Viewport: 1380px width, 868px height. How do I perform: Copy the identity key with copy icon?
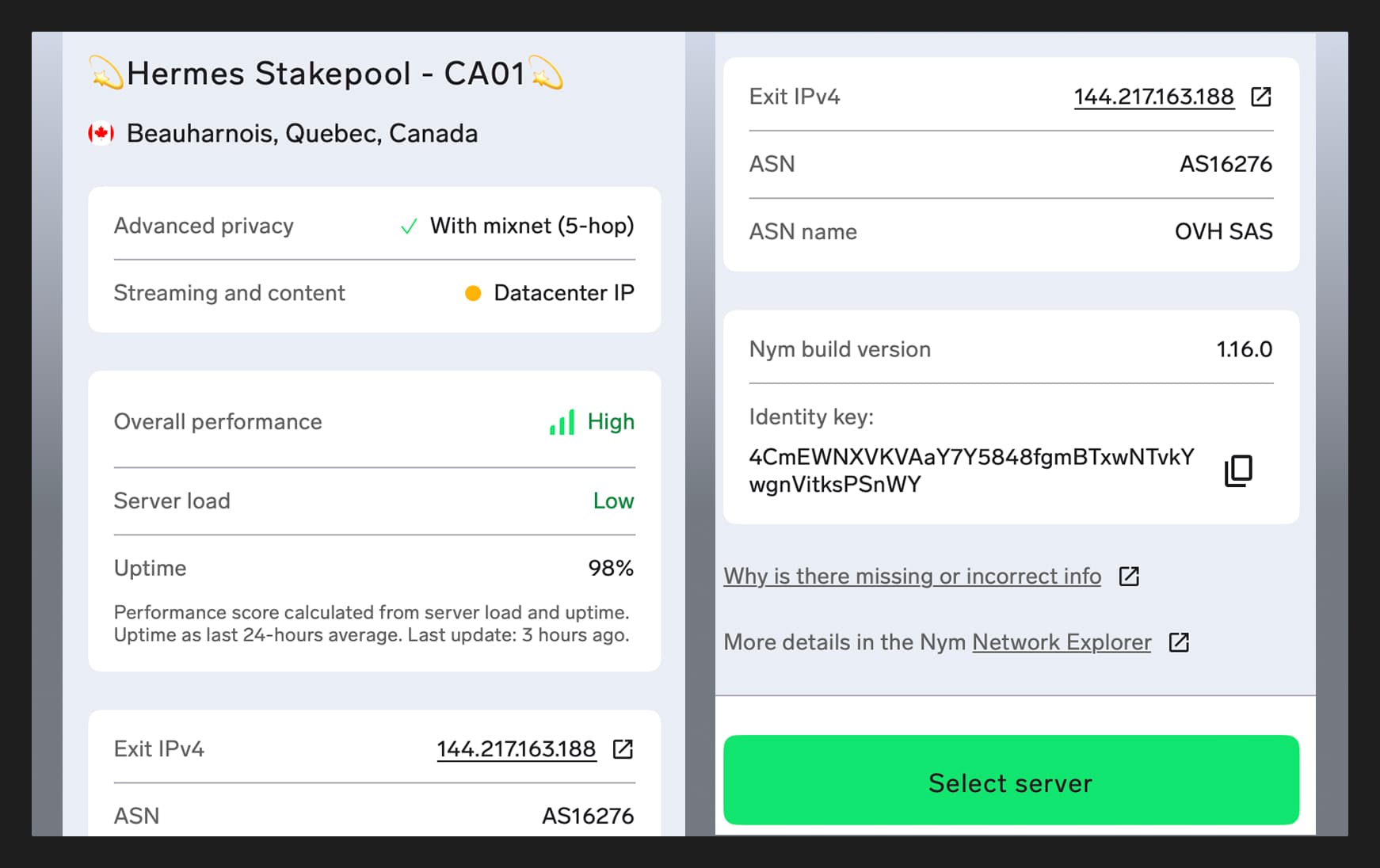pos(1238,470)
